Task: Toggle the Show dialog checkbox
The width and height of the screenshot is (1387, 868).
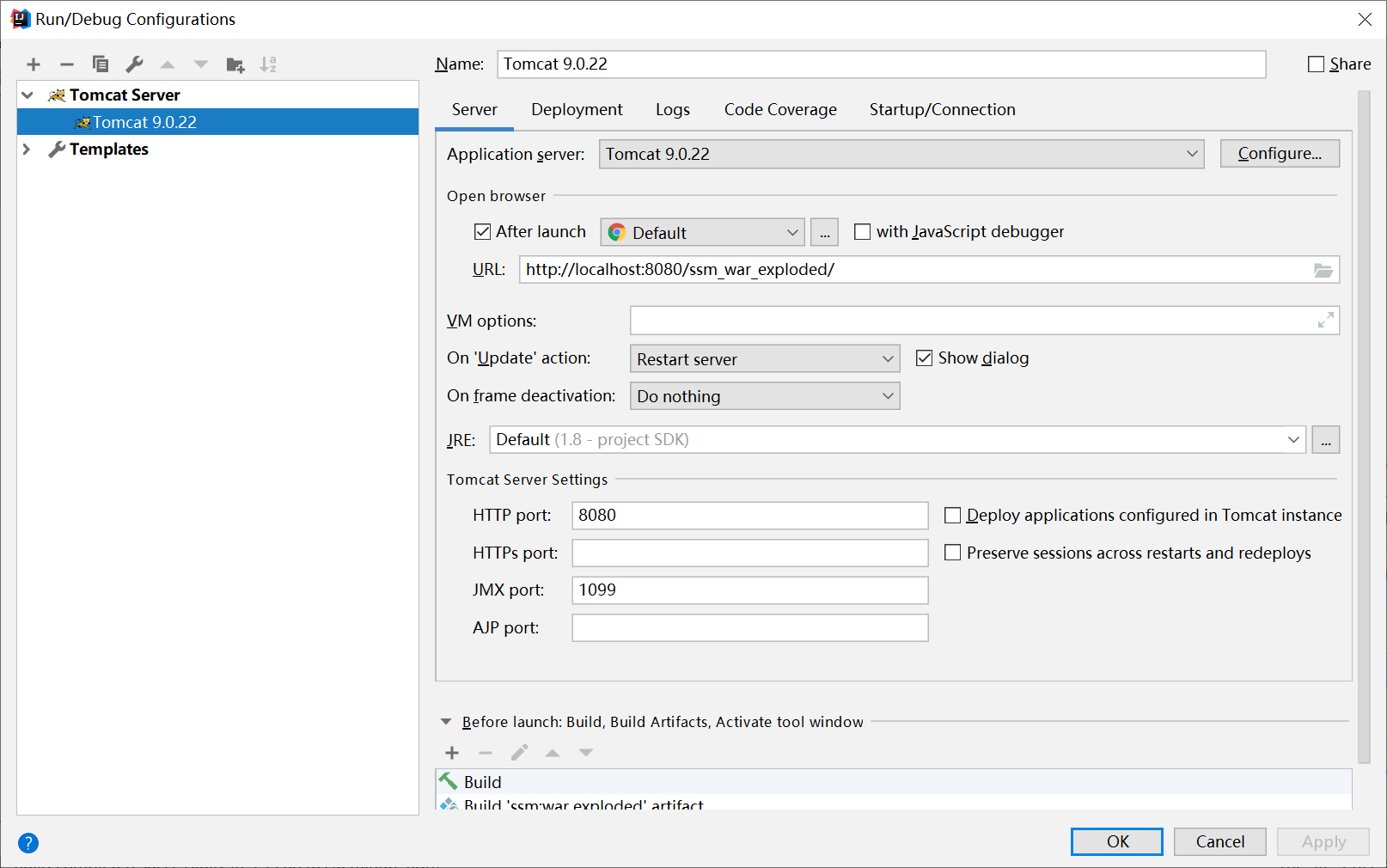Action: point(925,358)
